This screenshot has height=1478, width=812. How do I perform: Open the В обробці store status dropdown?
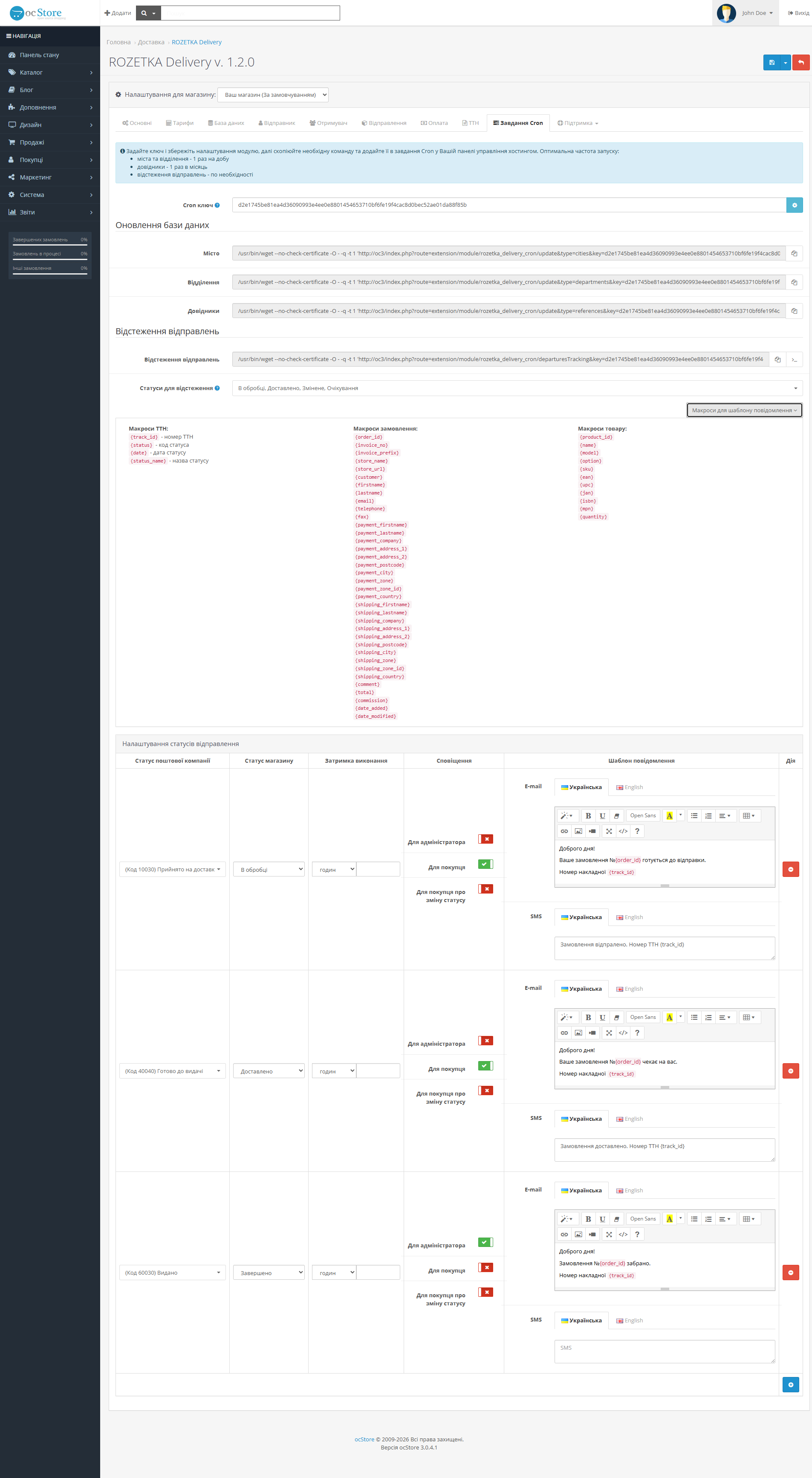(x=269, y=869)
